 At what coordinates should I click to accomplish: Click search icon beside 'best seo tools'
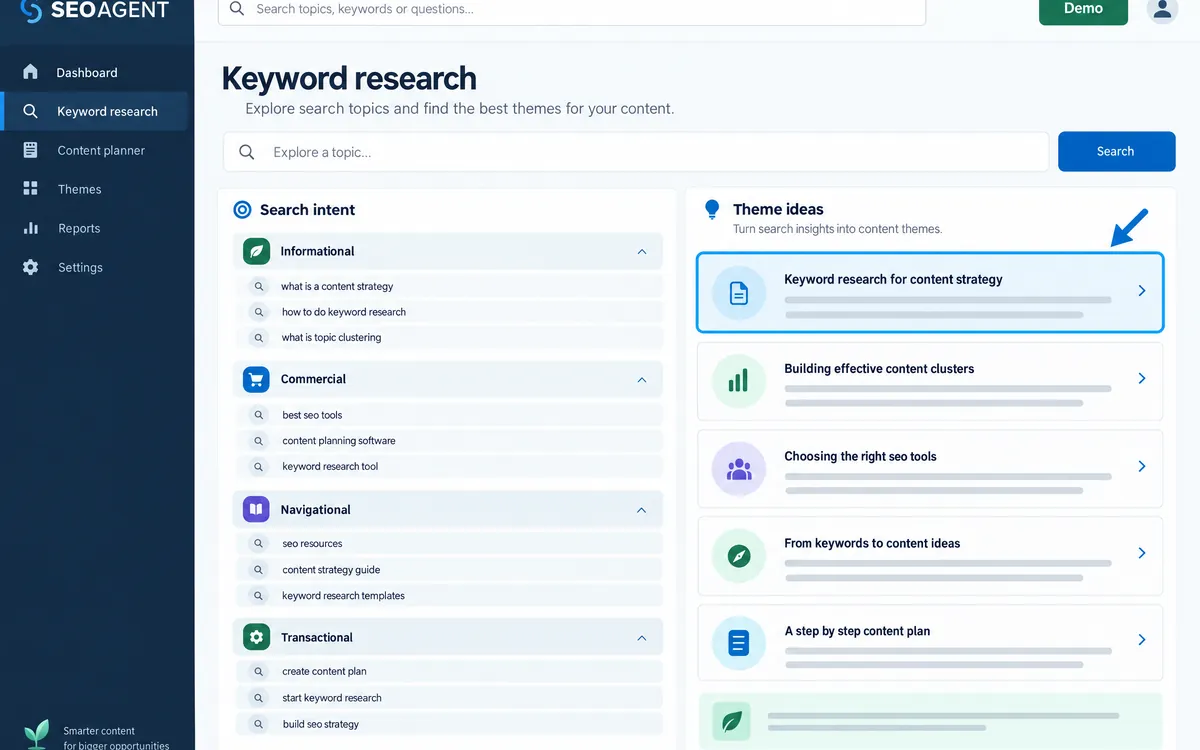[260, 415]
